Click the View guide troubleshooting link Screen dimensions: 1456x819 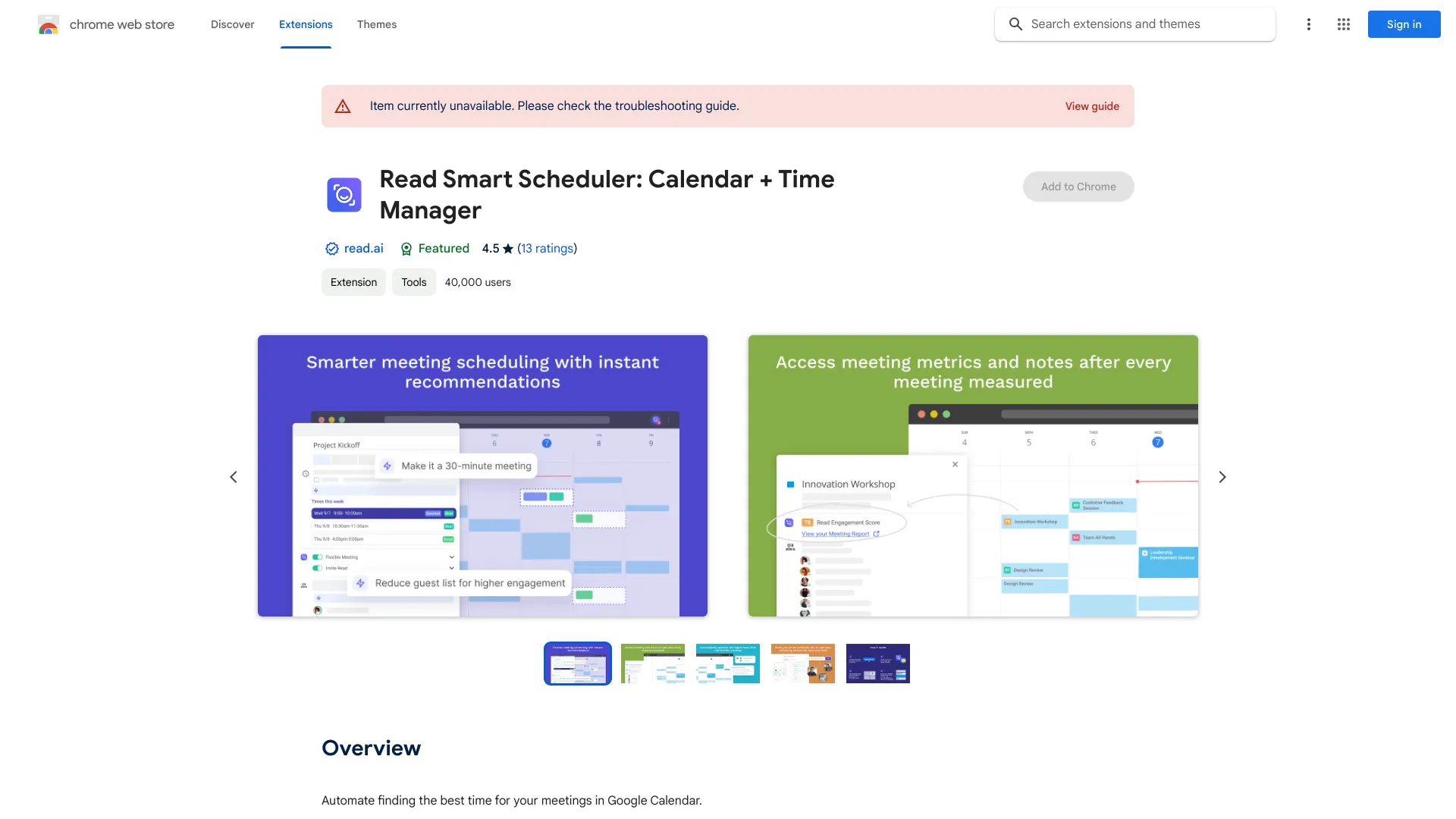tap(1092, 106)
